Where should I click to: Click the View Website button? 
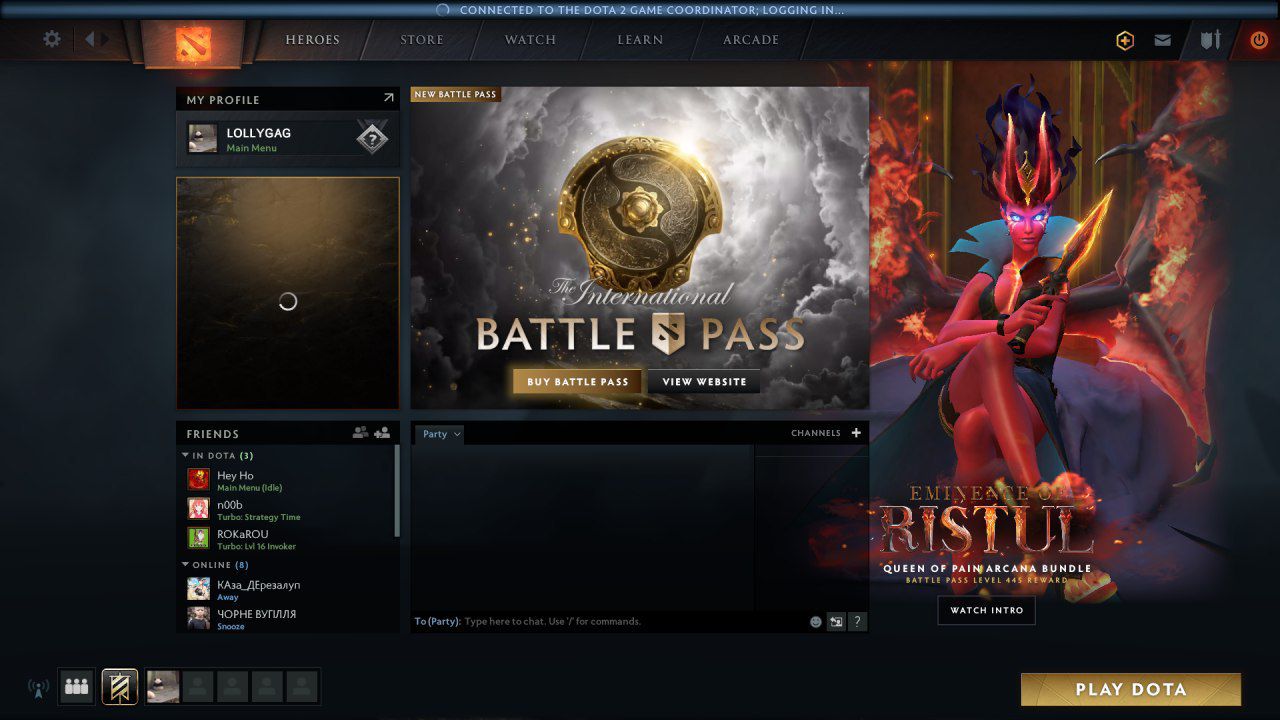pos(704,381)
